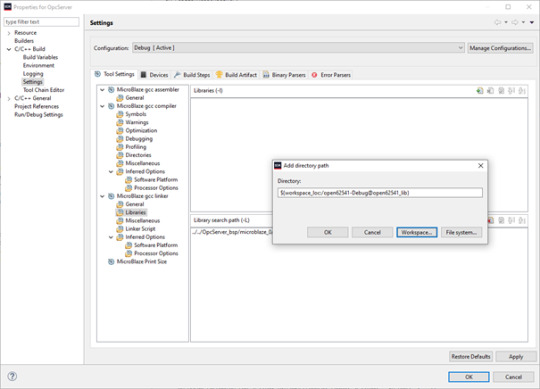Image resolution: width=540 pixels, height=389 pixels.
Task: Select MicroBlaze Print Size tool node
Action: pyautogui.click(x=142, y=262)
